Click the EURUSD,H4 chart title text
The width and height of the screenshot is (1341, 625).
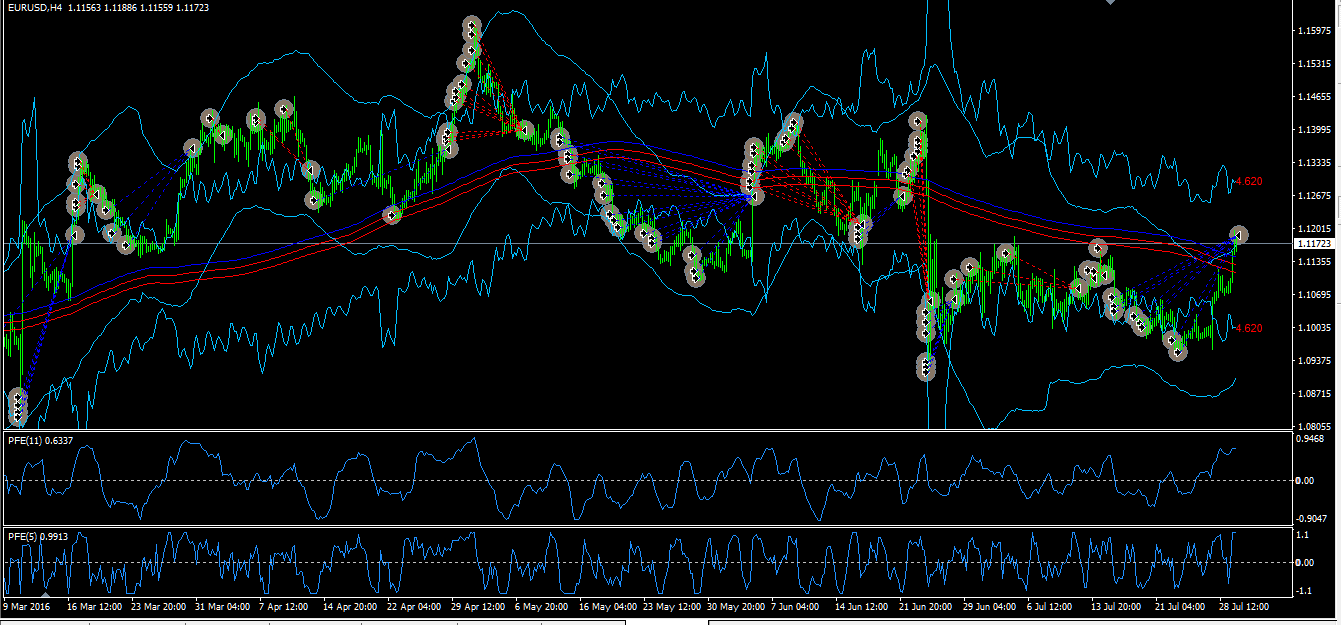point(34,8)
